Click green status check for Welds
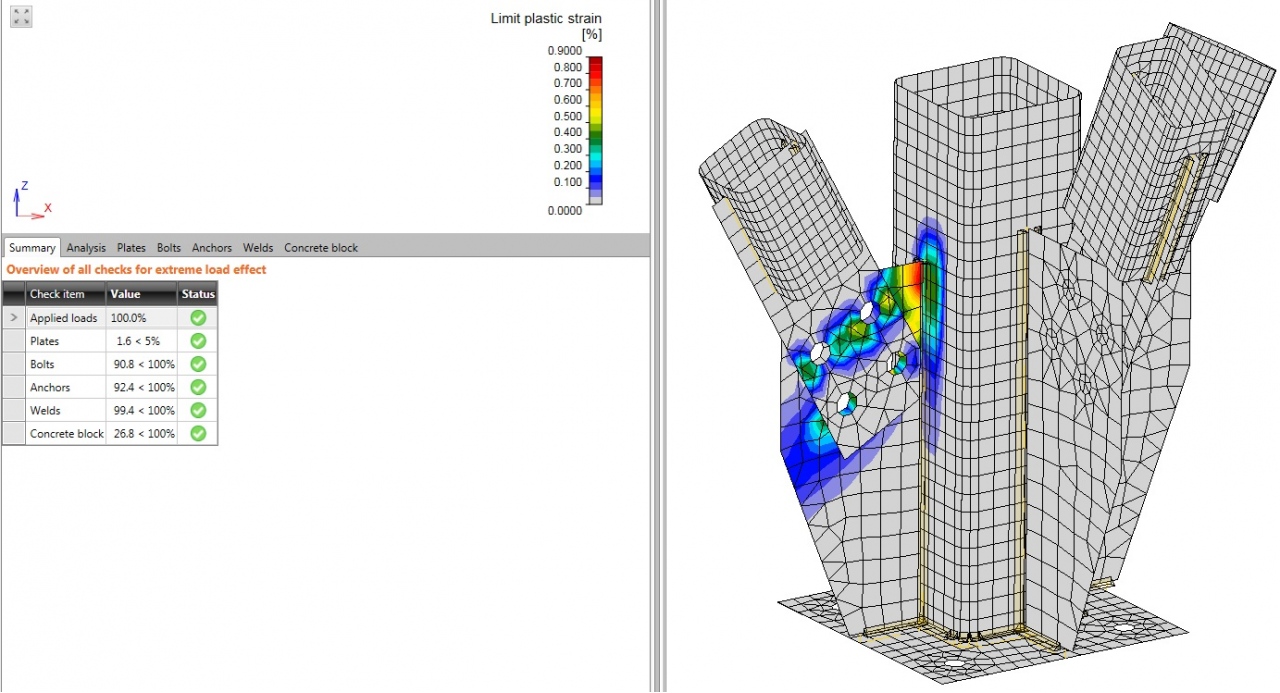Viewport: 1280px width, 693px height. [x=198, y=410]
